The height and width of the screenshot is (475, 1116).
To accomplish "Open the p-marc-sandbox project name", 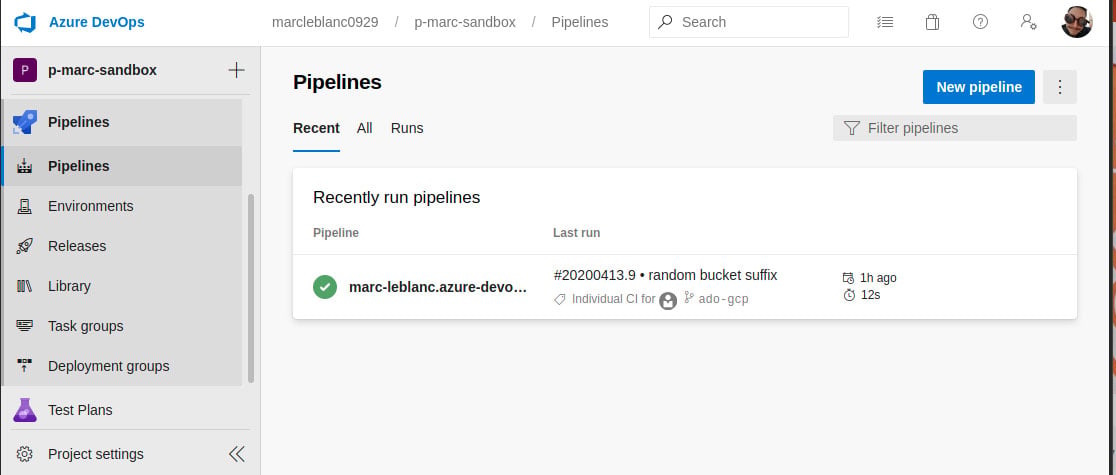I will [102, 71].
